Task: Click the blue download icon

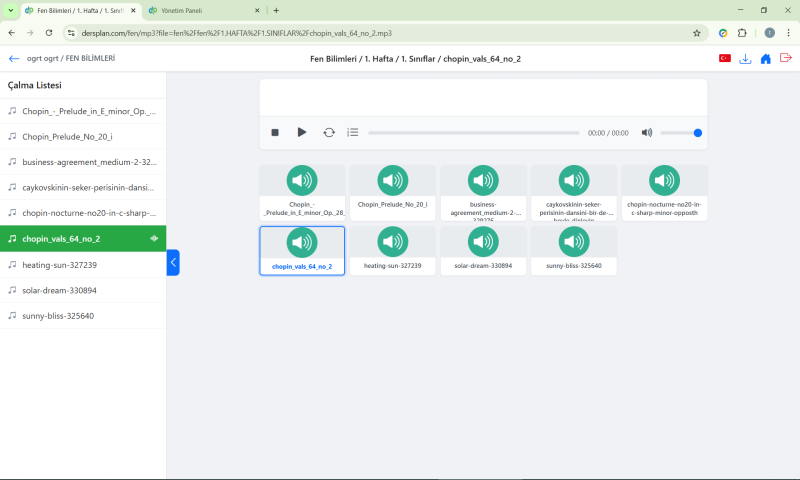Action: pyautogui.click(x=745, y=59)
